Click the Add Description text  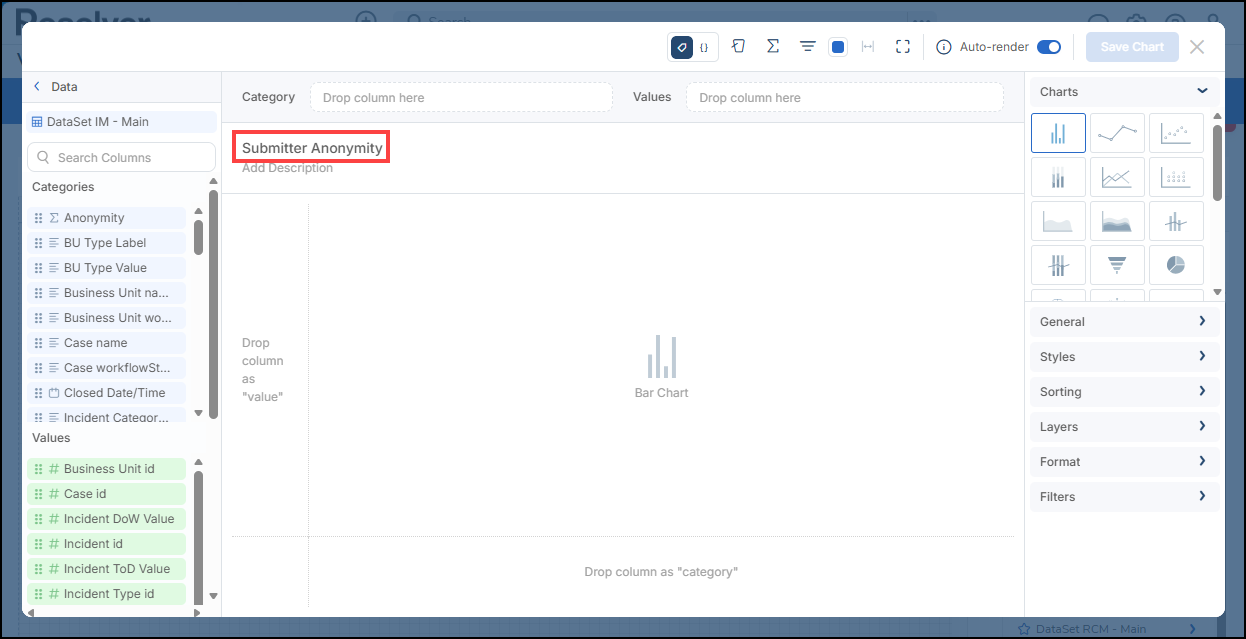[x=288, y=168]
